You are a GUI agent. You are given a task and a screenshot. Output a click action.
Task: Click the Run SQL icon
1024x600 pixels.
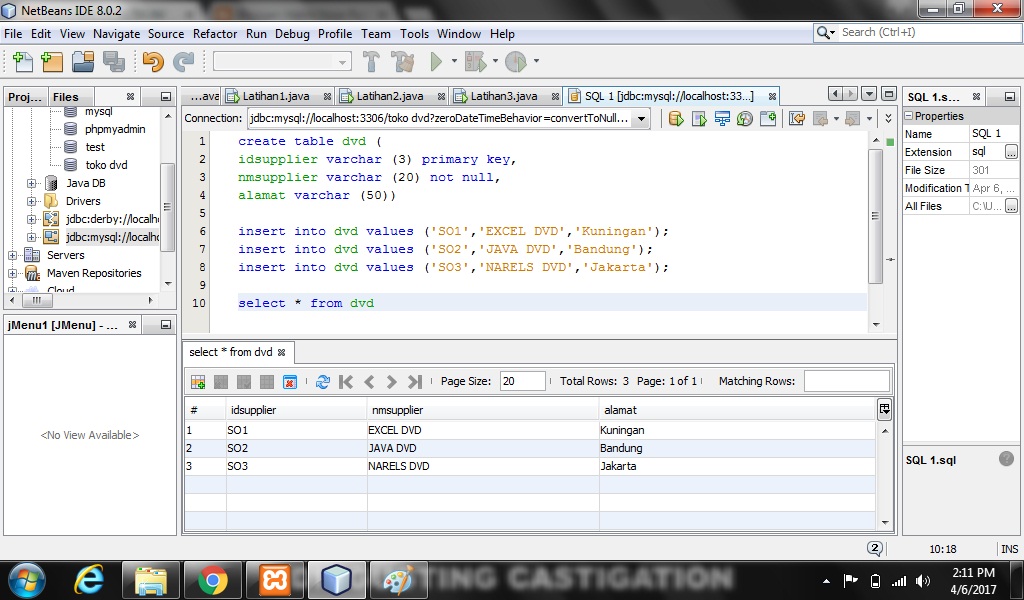tap(677, 118)
